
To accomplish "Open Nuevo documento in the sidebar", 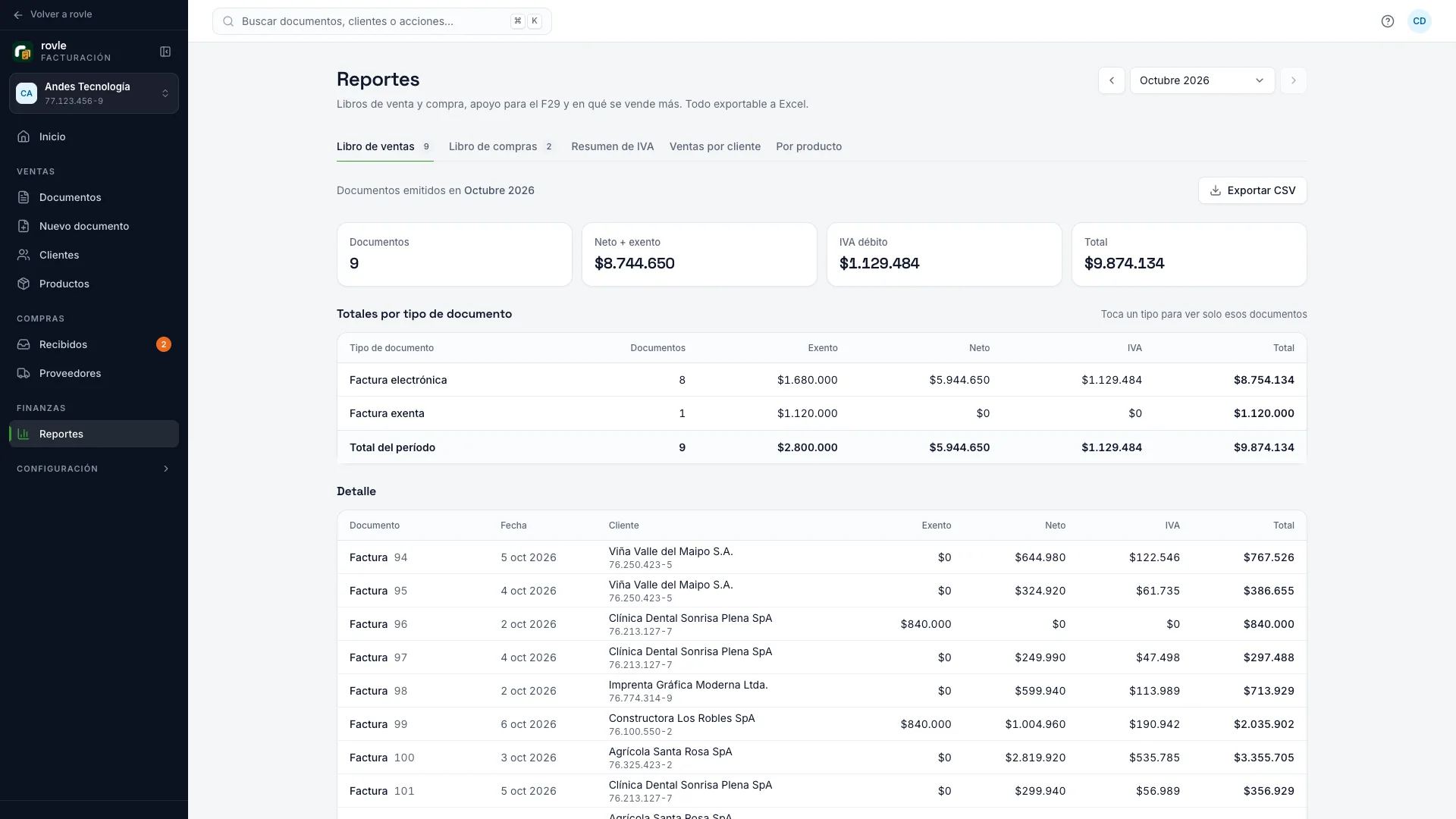I will click(x=94, y=226).
